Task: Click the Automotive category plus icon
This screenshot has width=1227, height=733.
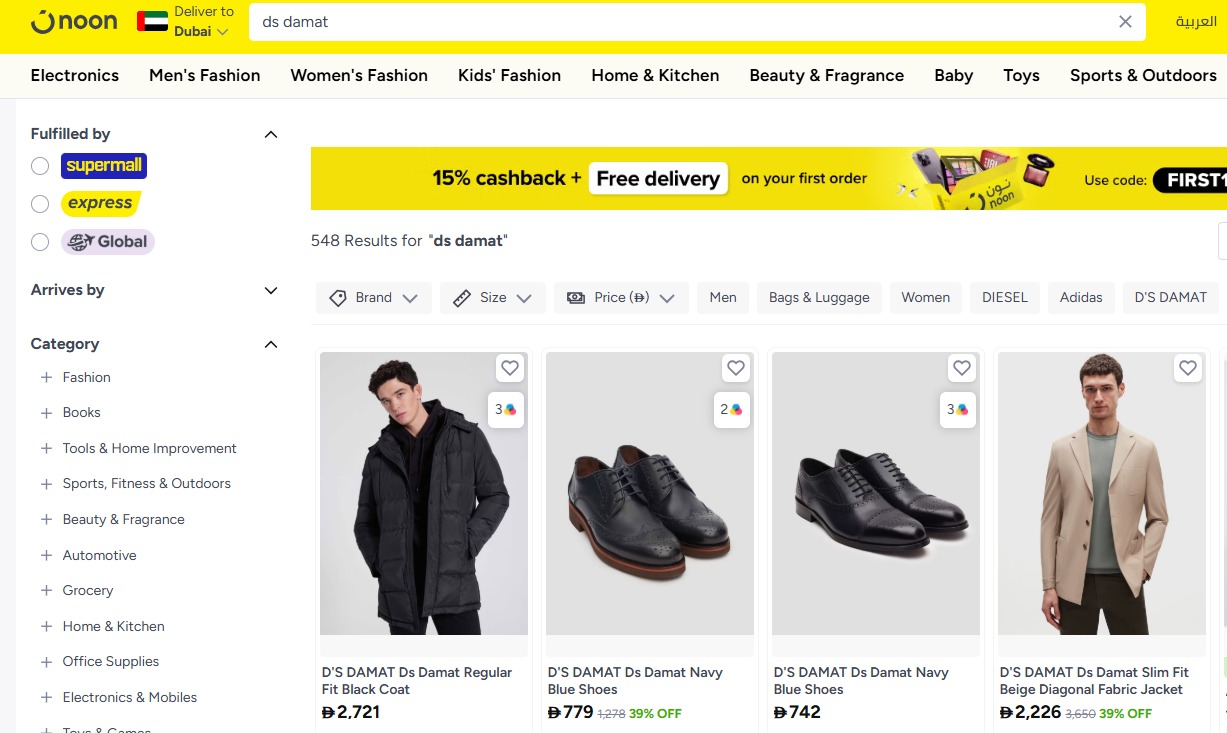Action: point(46,555)
